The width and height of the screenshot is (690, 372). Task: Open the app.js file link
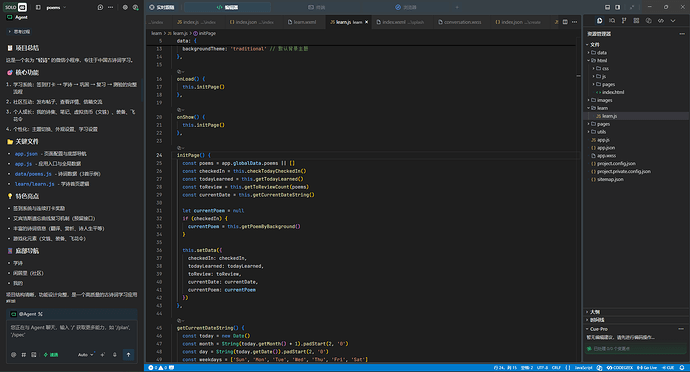(23, 164)
